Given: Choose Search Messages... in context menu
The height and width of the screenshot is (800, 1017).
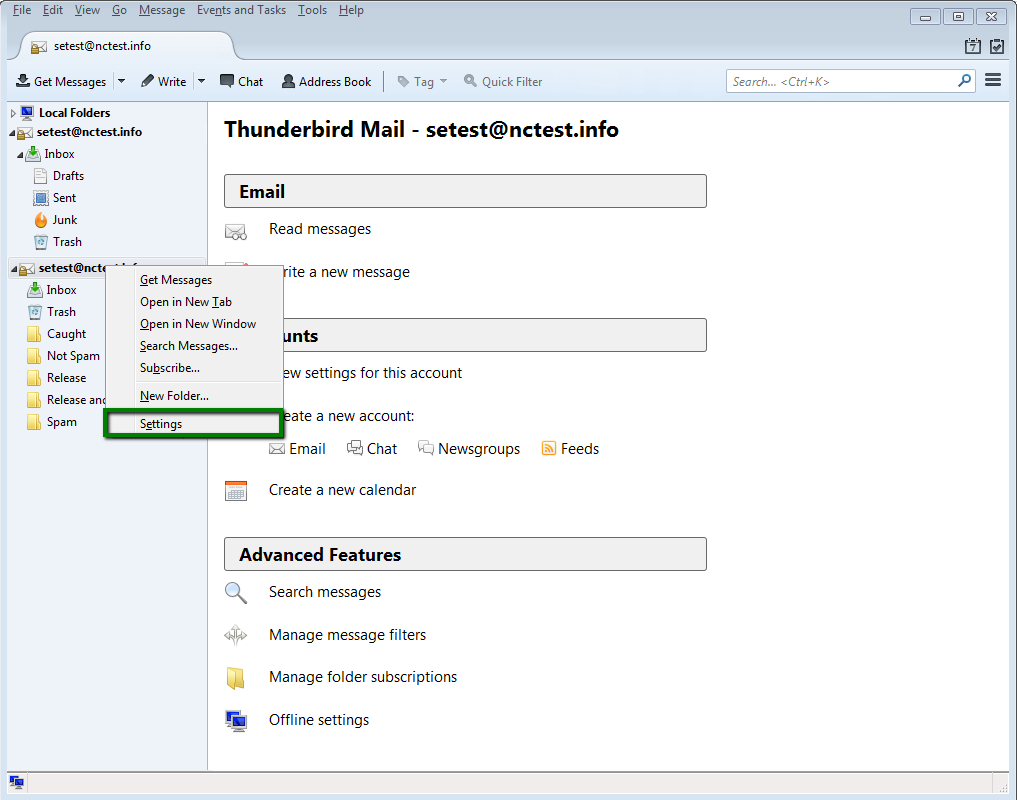Looking at the screenshot, I should coord(194,346).
